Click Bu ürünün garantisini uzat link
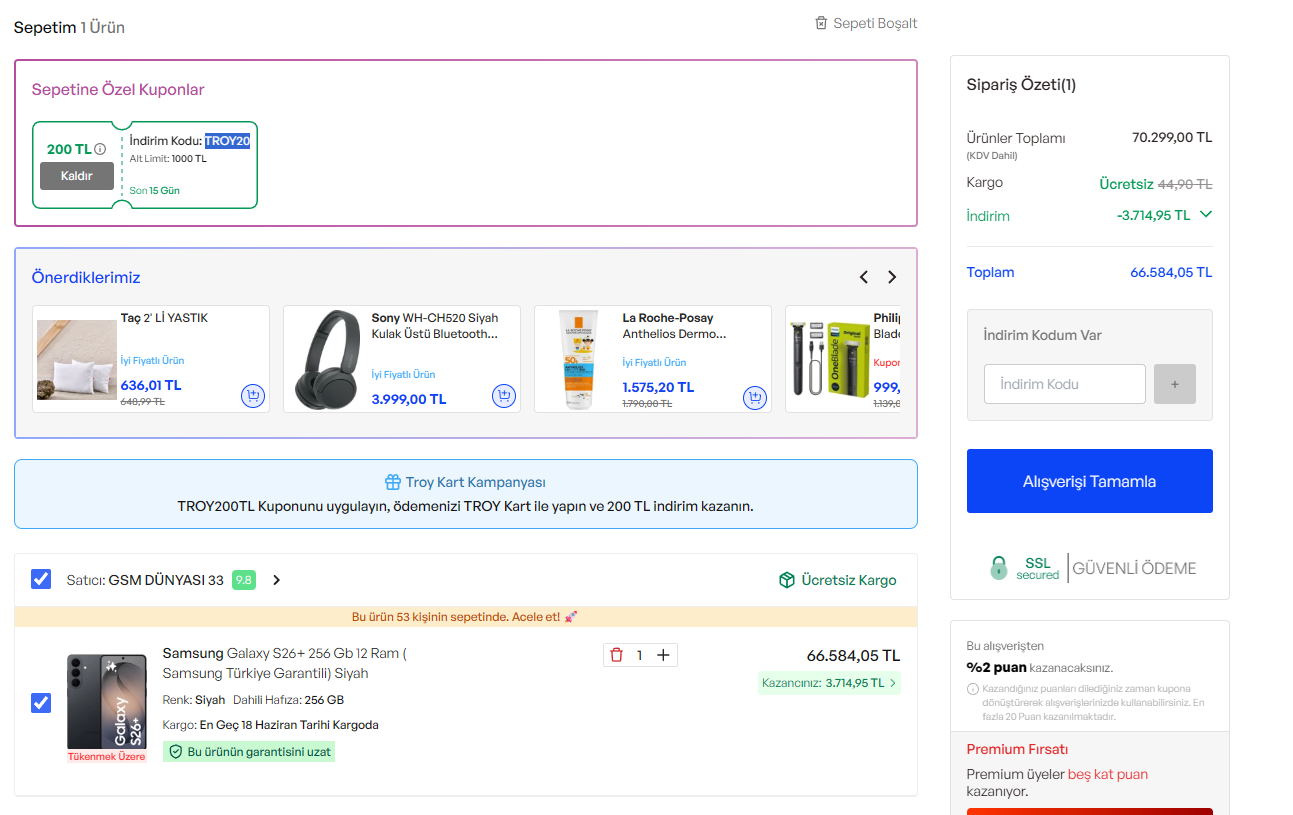This screenshot has height=815, width=1293. (249, 751)
